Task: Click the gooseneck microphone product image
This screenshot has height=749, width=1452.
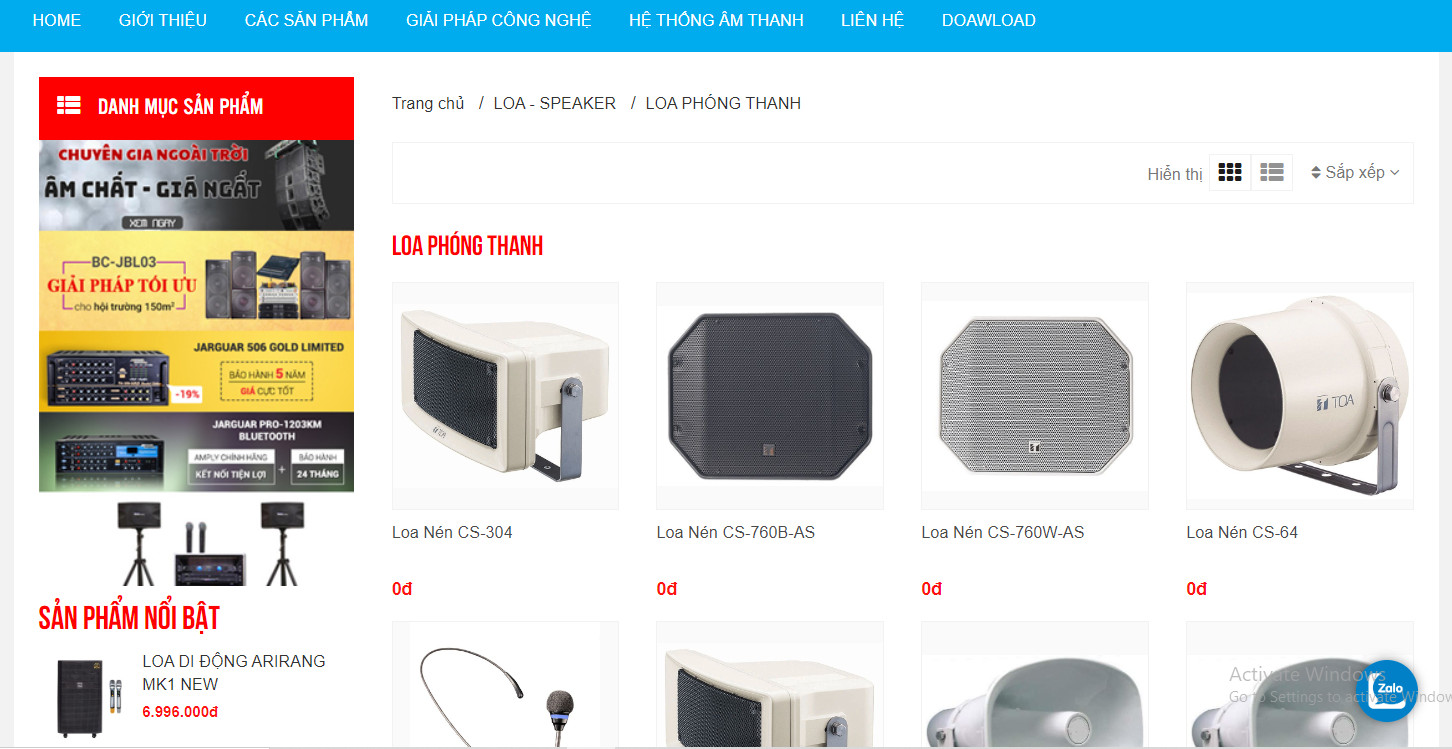Action: point(505,685)
